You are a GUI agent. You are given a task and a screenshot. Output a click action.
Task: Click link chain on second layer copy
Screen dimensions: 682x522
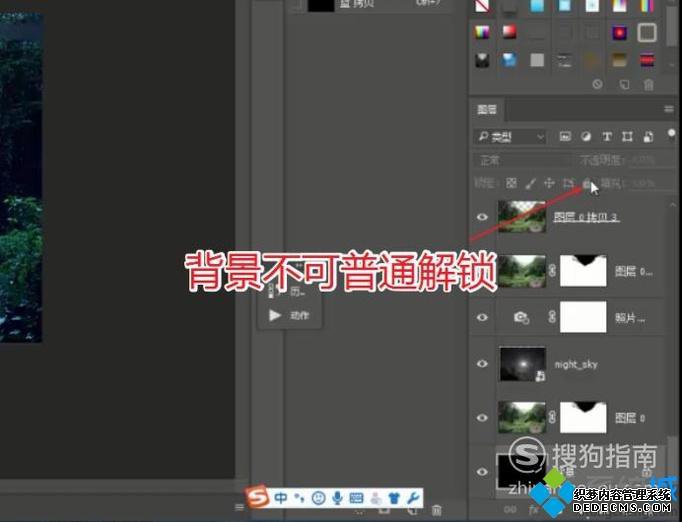552,271
